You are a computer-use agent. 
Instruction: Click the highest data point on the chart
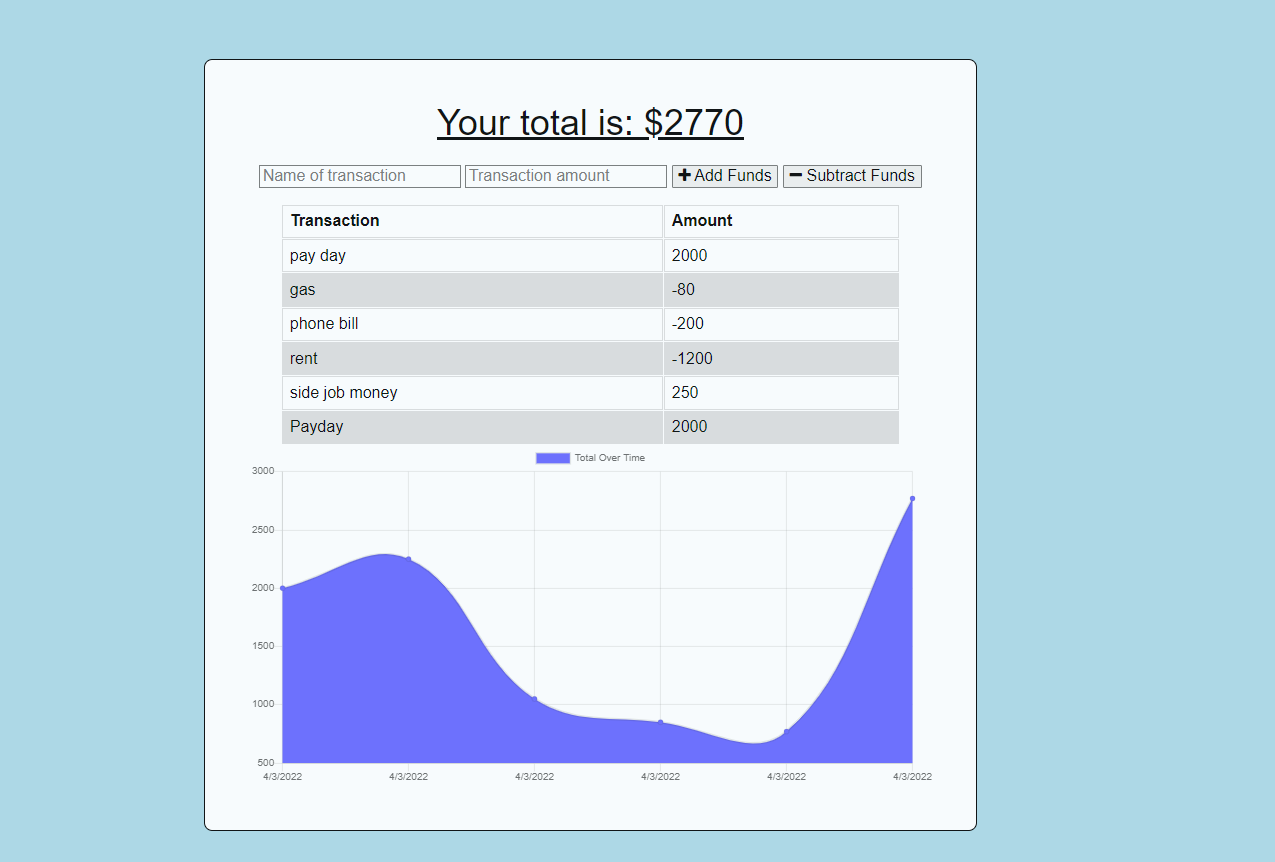click(911, 497)
